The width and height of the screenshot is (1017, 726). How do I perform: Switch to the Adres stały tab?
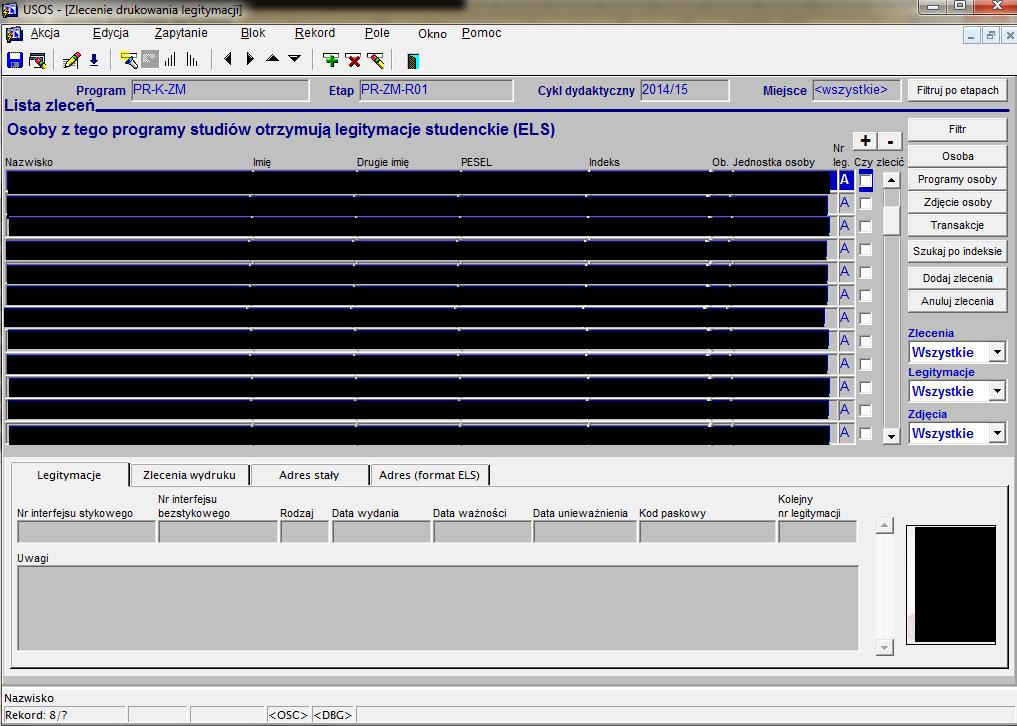coord(309,475)
